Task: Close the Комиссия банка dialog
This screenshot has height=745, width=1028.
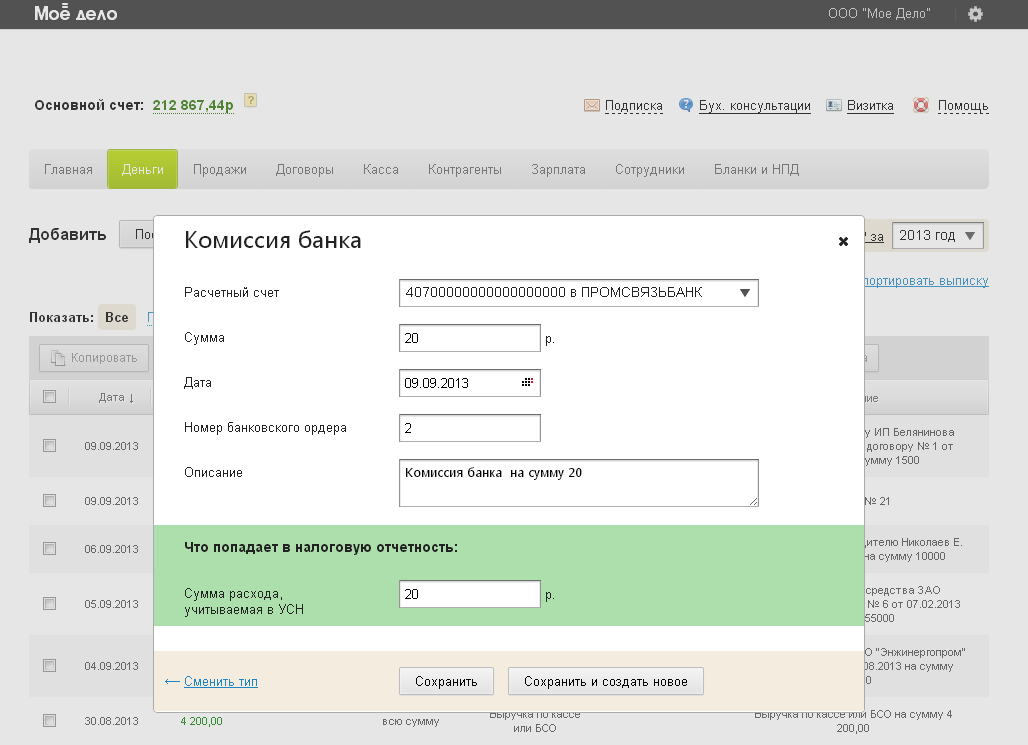Action: (843, 241)
